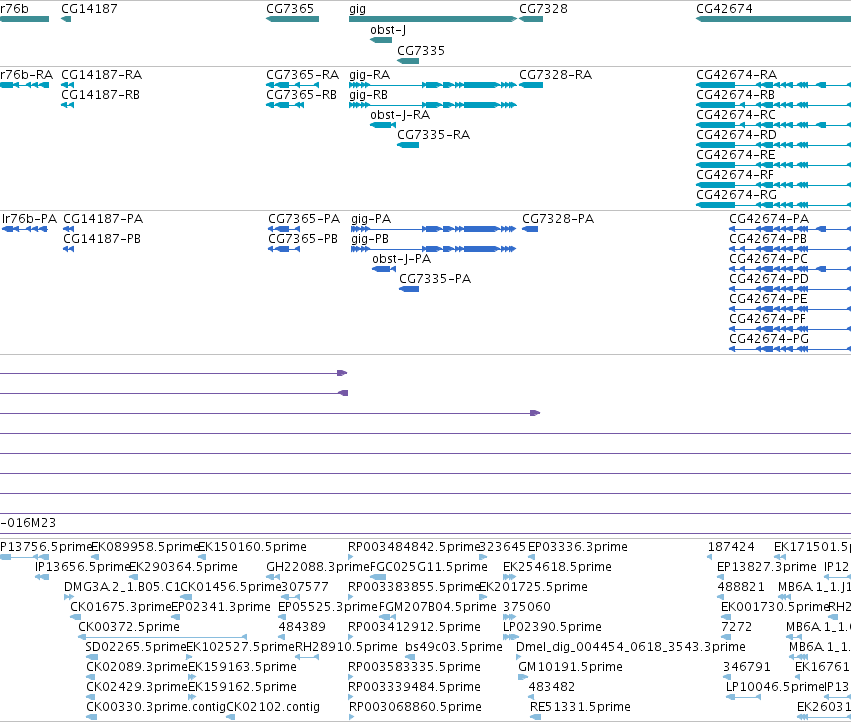The image size is (851, 722).
Task: Select EST FGC025G11.5prime
Action: (x=429, y=567)
